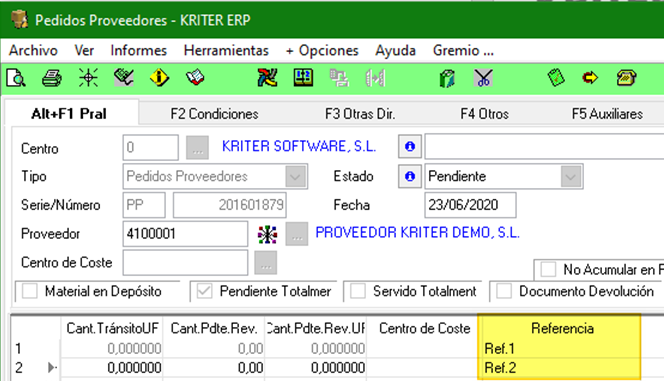Click KRITER SOFTWARE, S.L. text
The height and width of the screenshot is (381, 665).
click(x=299, y=146)
